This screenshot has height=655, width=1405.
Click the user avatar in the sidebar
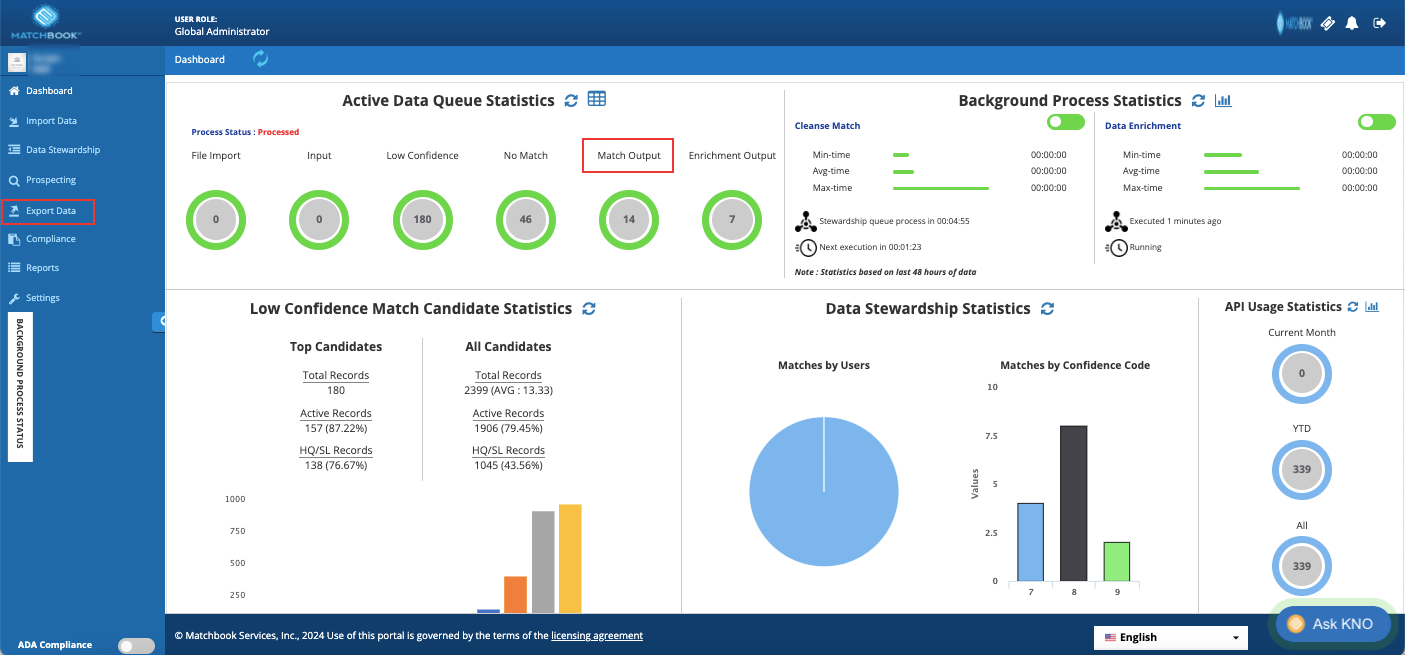(x=17, y=62)
